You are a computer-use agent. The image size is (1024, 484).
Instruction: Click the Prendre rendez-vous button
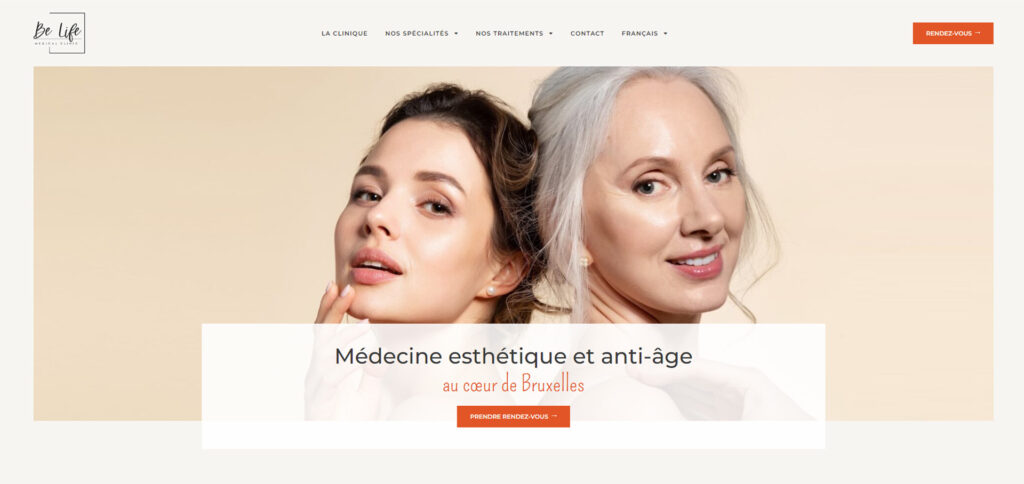pyautogui.click(x=513, y=417)
